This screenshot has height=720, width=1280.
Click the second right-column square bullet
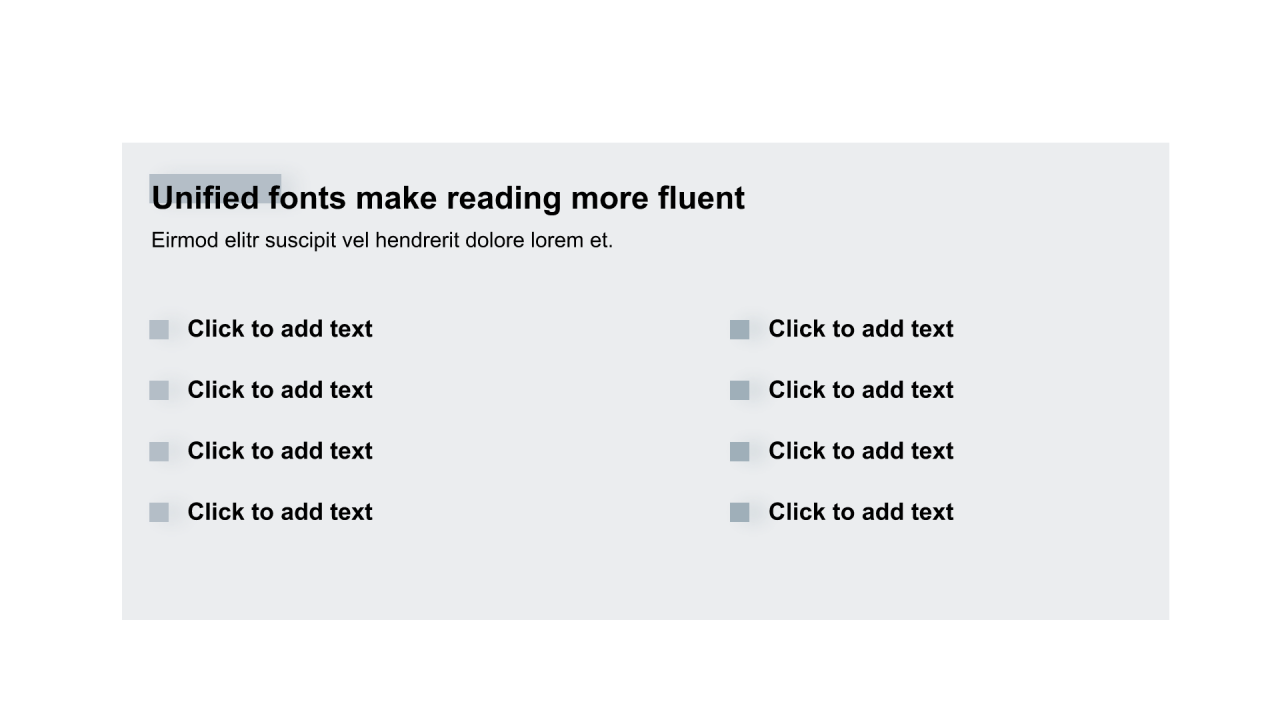pos(740,391)
